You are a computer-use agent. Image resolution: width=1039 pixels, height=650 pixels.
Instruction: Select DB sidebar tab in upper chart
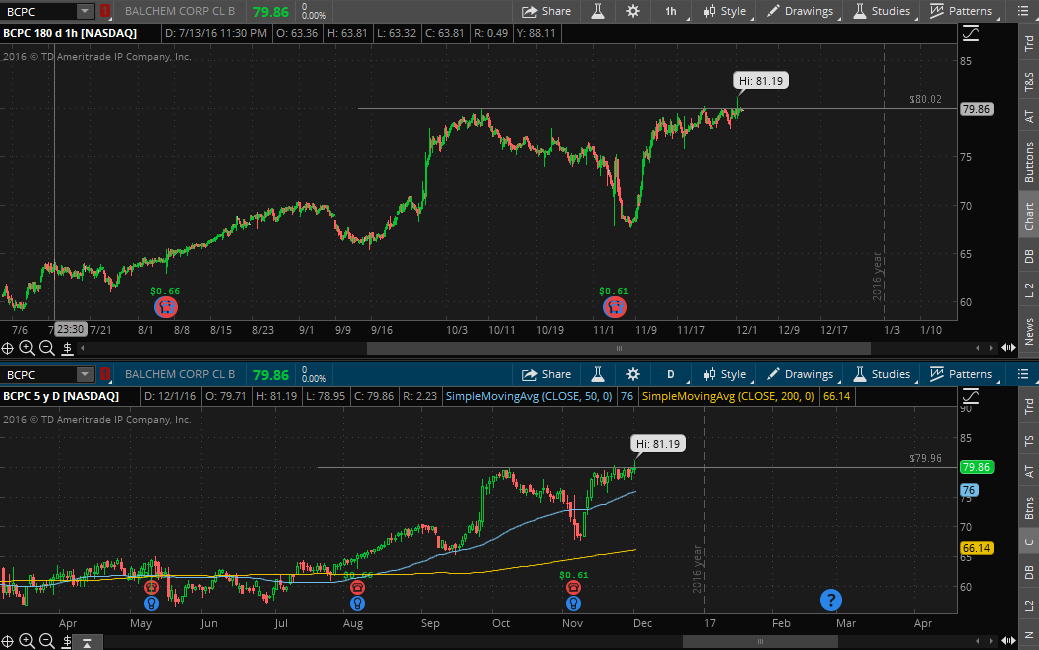[x=1028, y=256]
